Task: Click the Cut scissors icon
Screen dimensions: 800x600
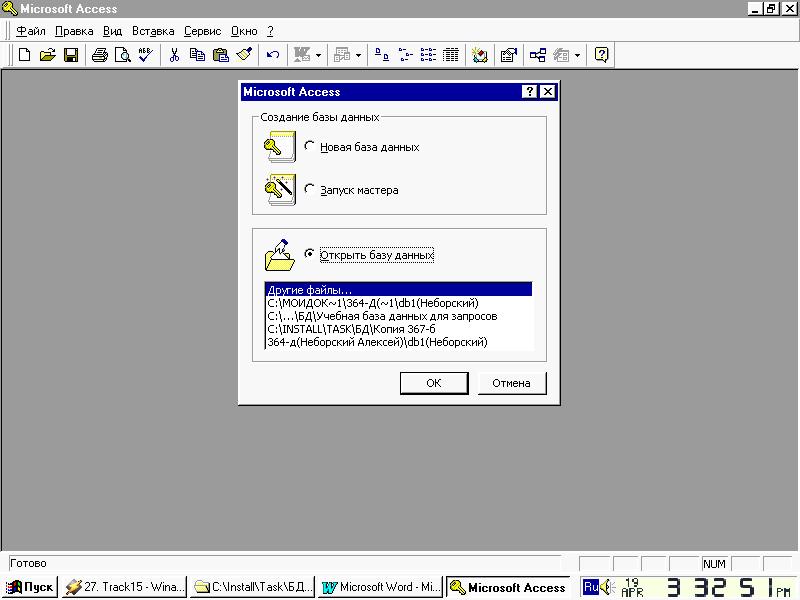Action: [x=174, y=55]
